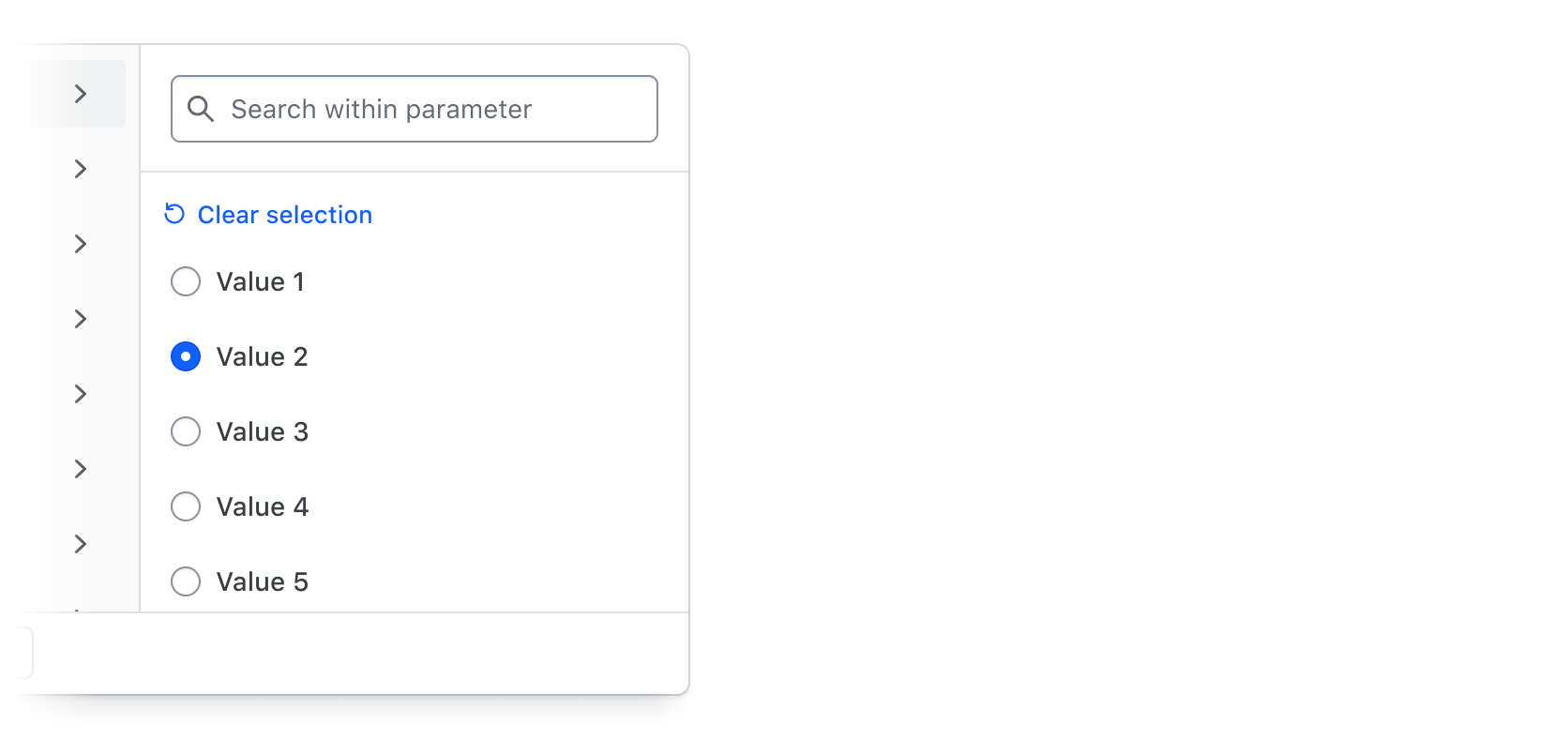The image size is (1568, 739).
Task: Click the "Value 3" label text
Action: click(x=263, y=431)
